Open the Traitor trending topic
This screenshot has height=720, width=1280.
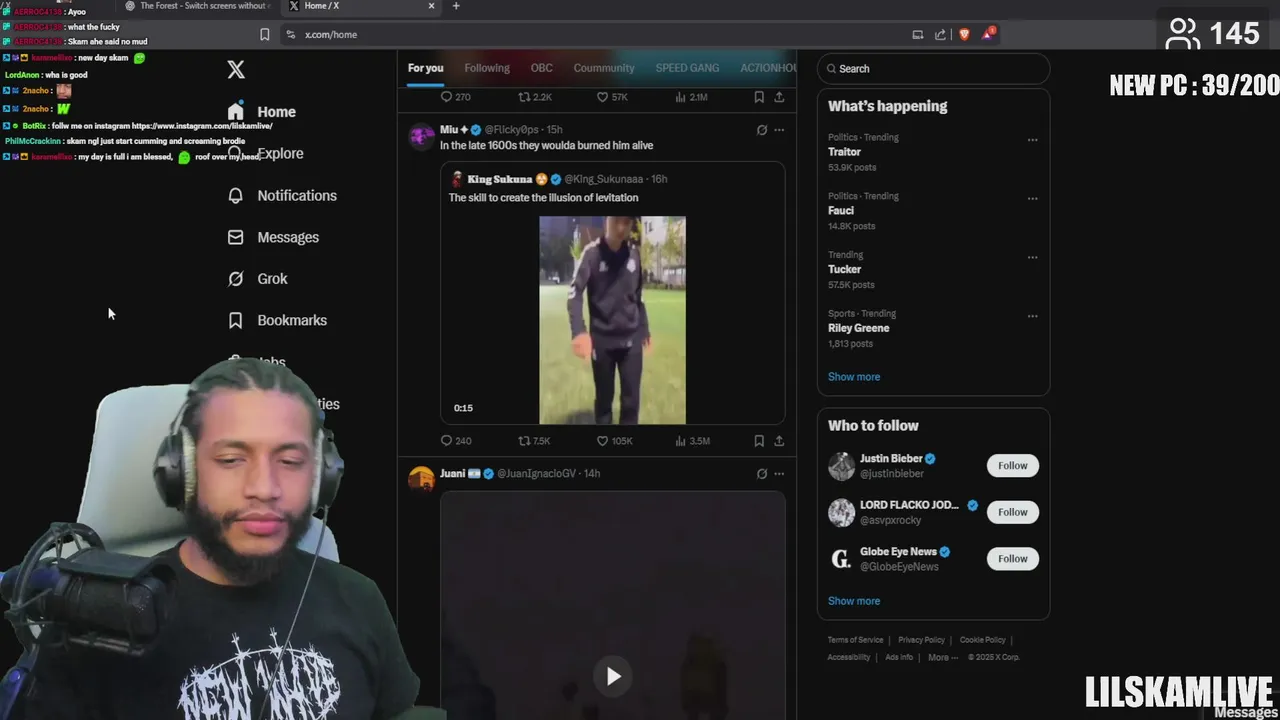pyautogui.click(x=844, y=152)
